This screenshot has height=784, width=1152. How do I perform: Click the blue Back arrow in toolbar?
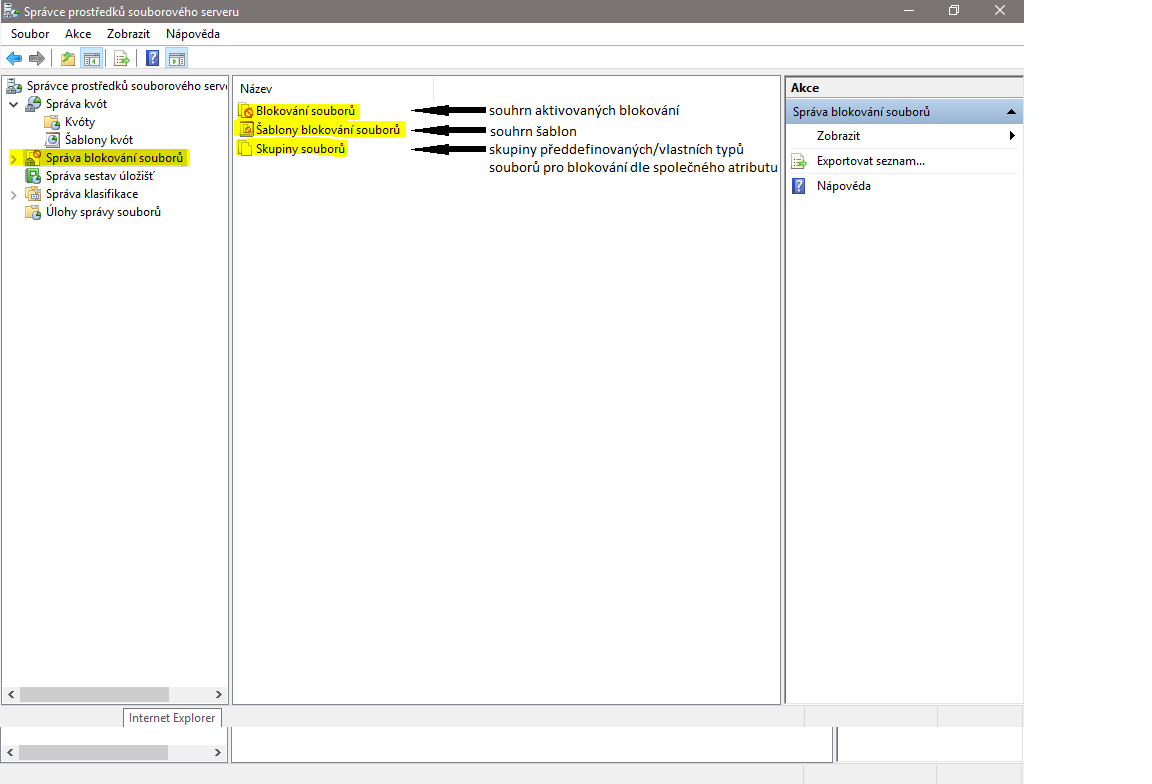point(14,58)
